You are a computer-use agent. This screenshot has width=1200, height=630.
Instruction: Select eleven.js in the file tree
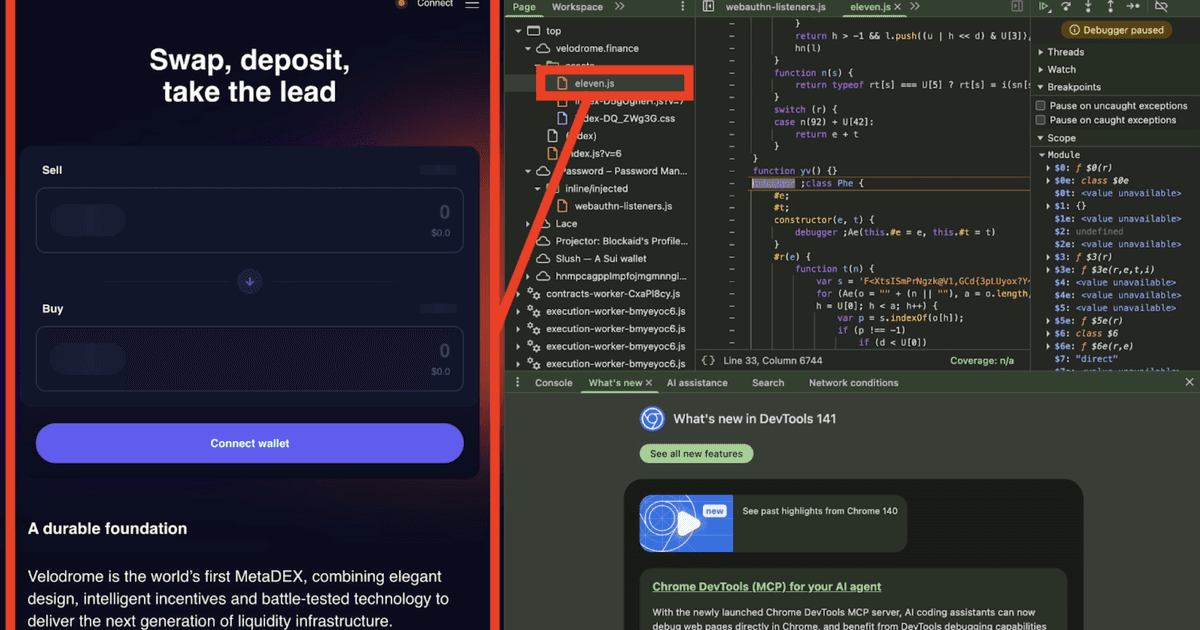pyautogui.click(x=594, y=83)
